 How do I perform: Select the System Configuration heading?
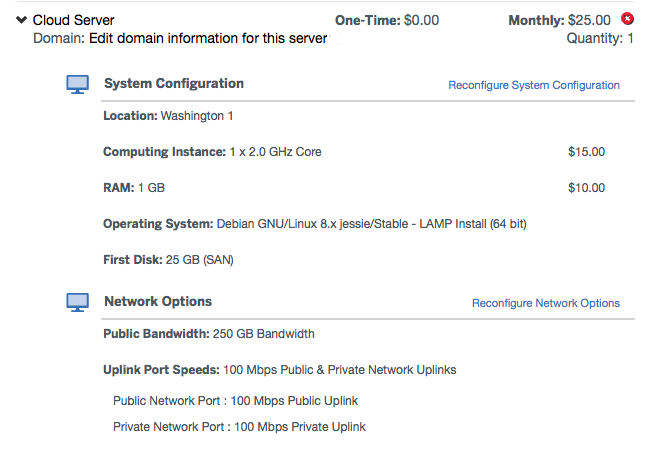click(174, 84)
